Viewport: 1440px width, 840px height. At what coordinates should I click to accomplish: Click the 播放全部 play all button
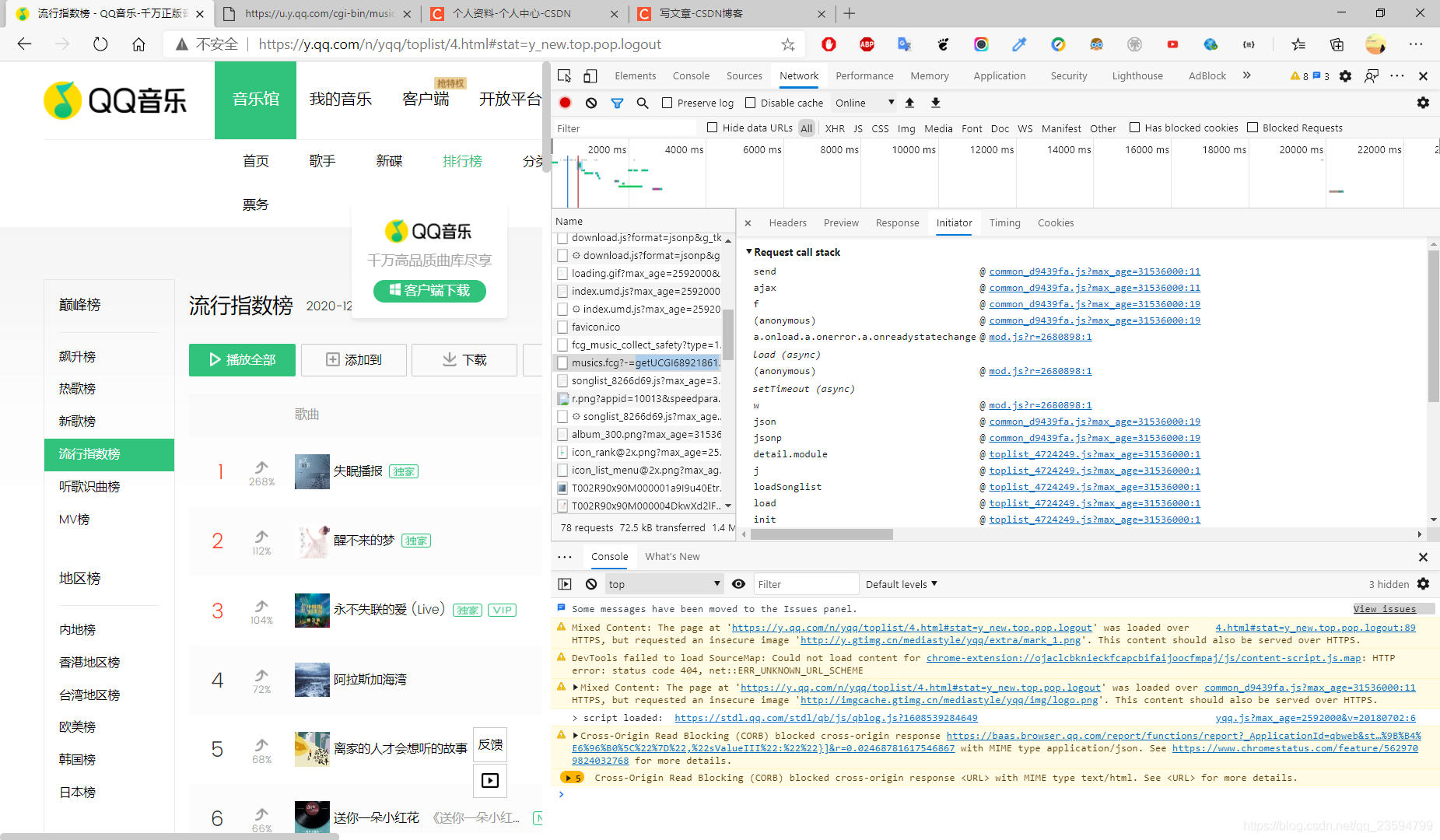coord(242,359)
